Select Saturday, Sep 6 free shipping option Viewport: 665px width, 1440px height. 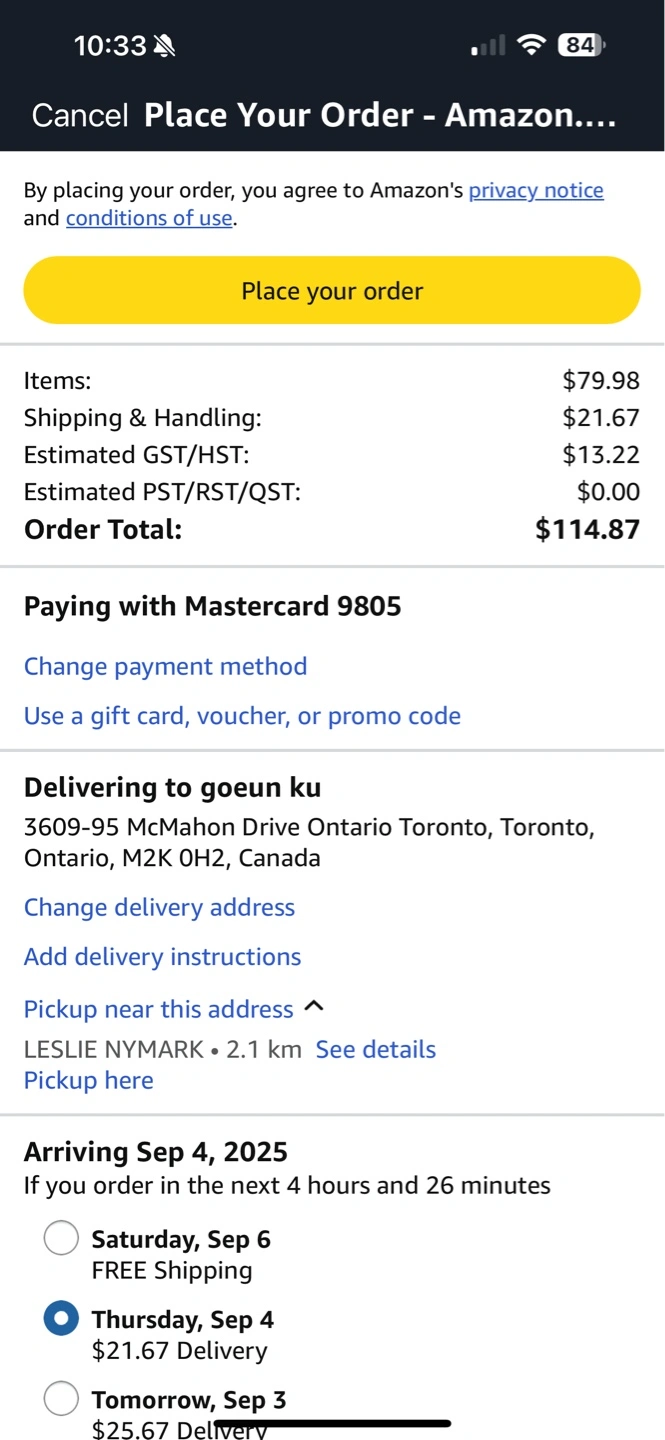click(61, 1238)
